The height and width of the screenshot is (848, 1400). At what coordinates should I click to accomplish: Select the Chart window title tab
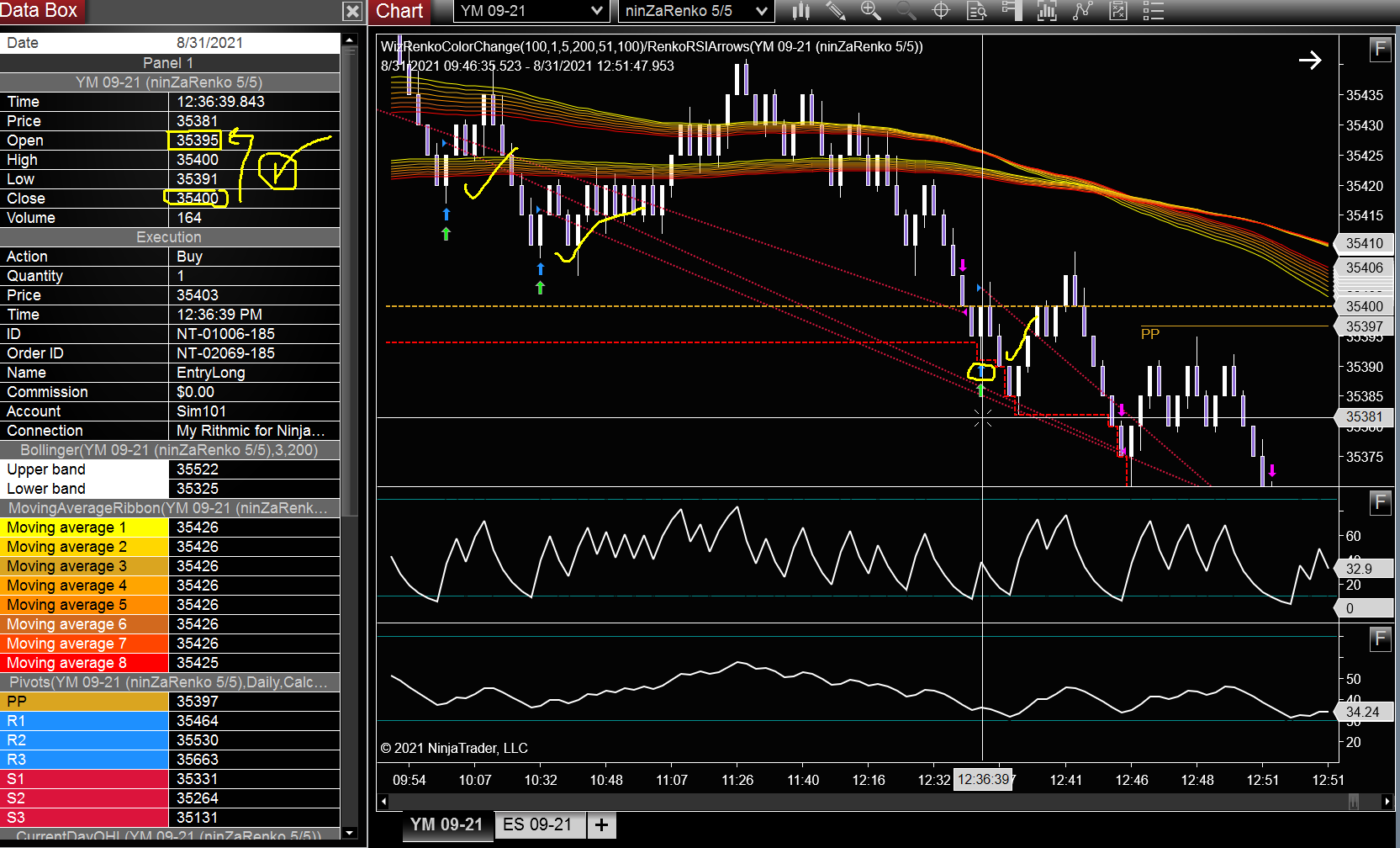click(399, 11)
